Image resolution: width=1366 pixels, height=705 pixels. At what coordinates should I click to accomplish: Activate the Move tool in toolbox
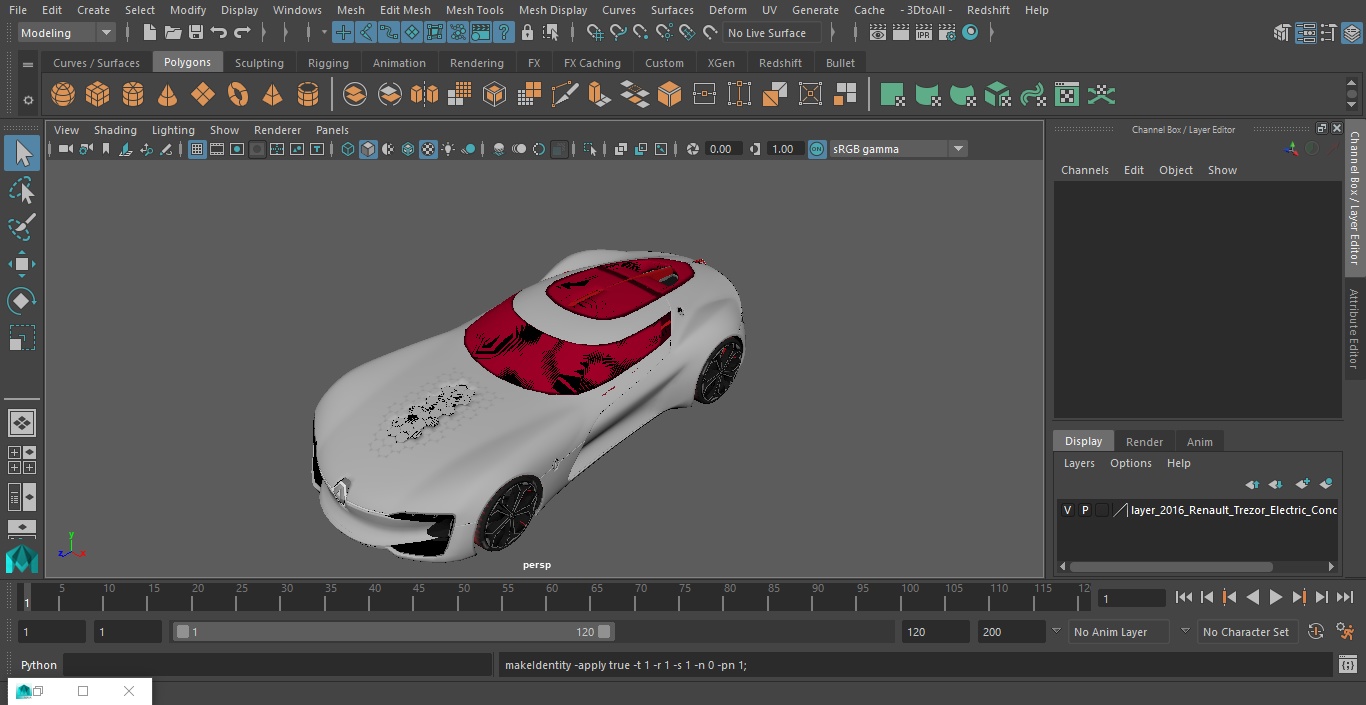pyautogui.click(x=22, y=264)
